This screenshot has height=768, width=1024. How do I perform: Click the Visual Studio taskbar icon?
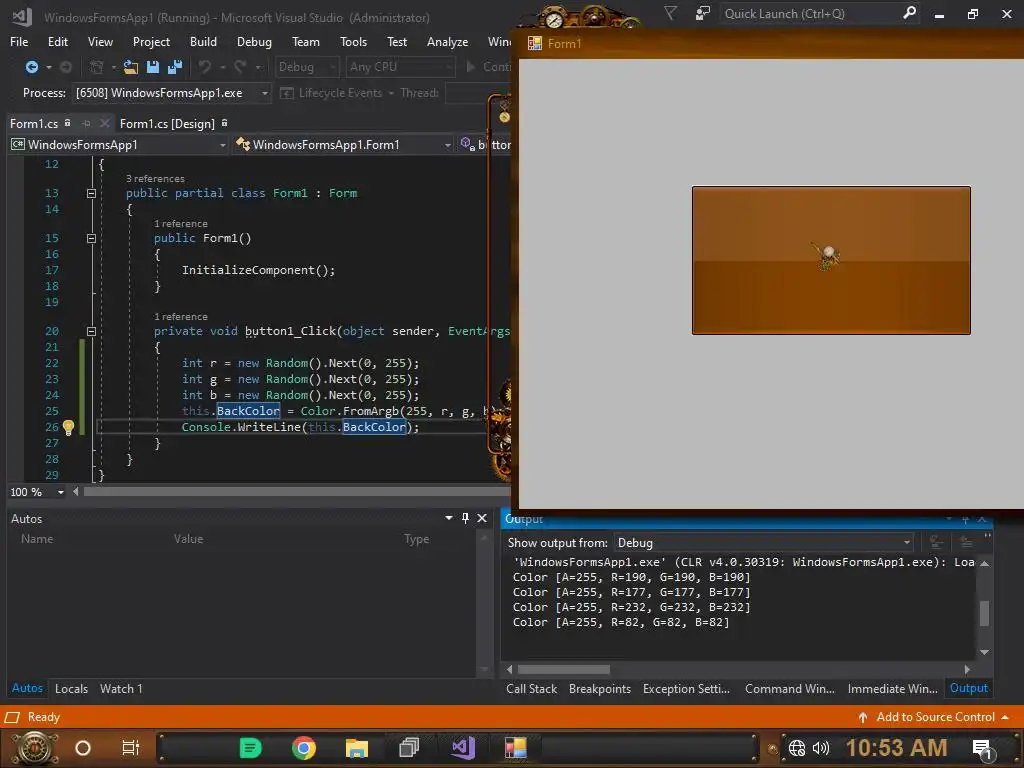pos(463,748)
